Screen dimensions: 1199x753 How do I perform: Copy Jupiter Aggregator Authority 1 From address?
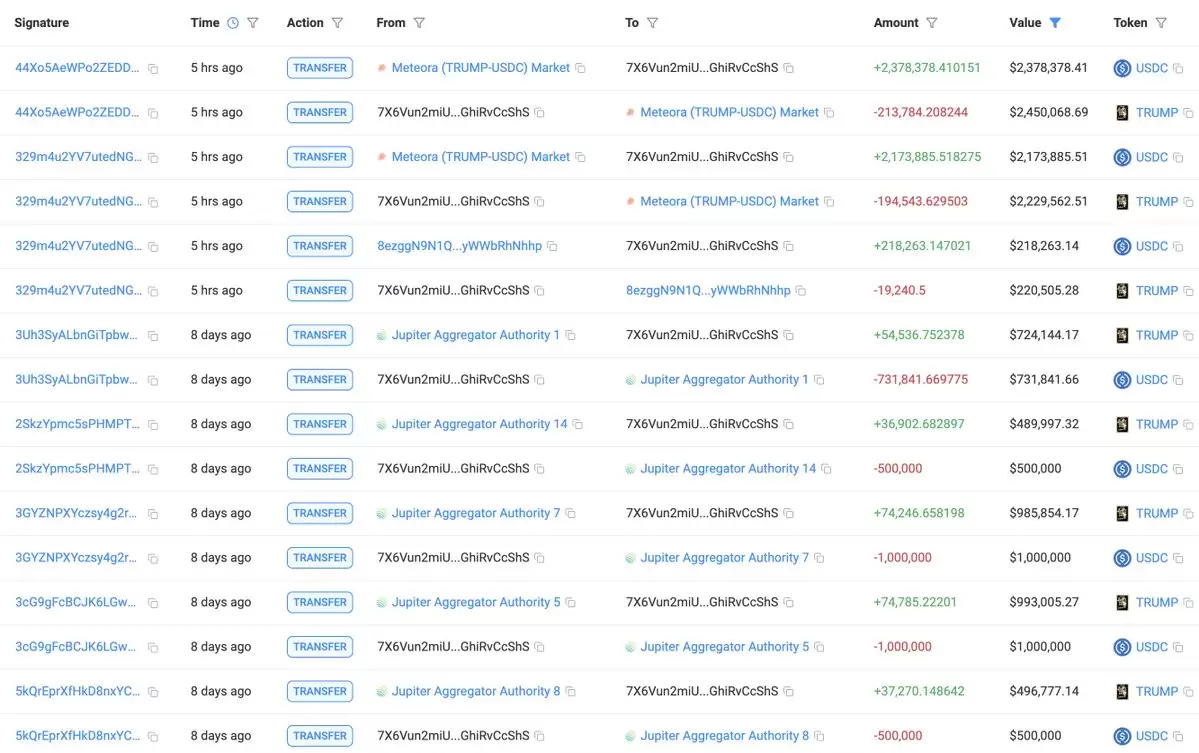570,335
